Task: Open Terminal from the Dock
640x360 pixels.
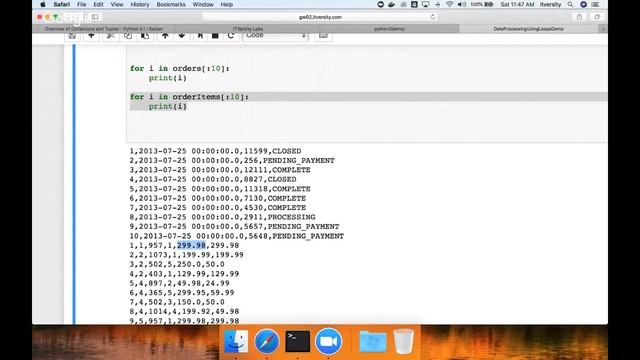Action: point(298,341)
